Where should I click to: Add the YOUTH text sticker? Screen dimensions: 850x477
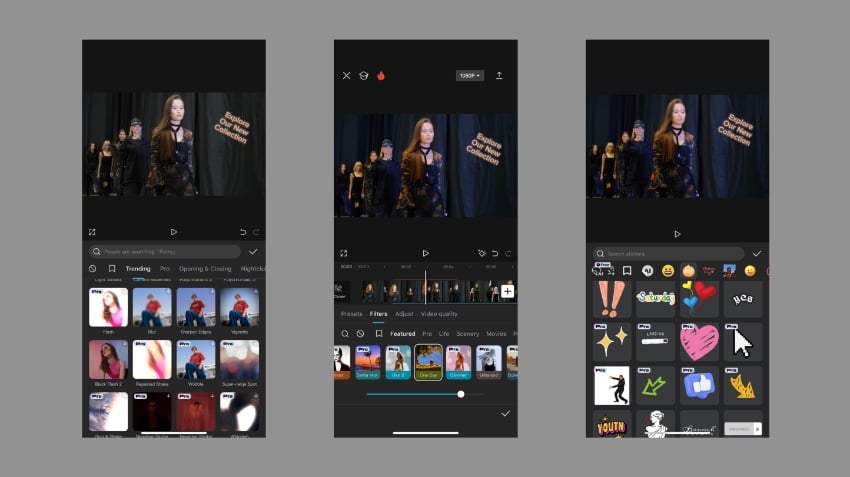coord(612,424)
